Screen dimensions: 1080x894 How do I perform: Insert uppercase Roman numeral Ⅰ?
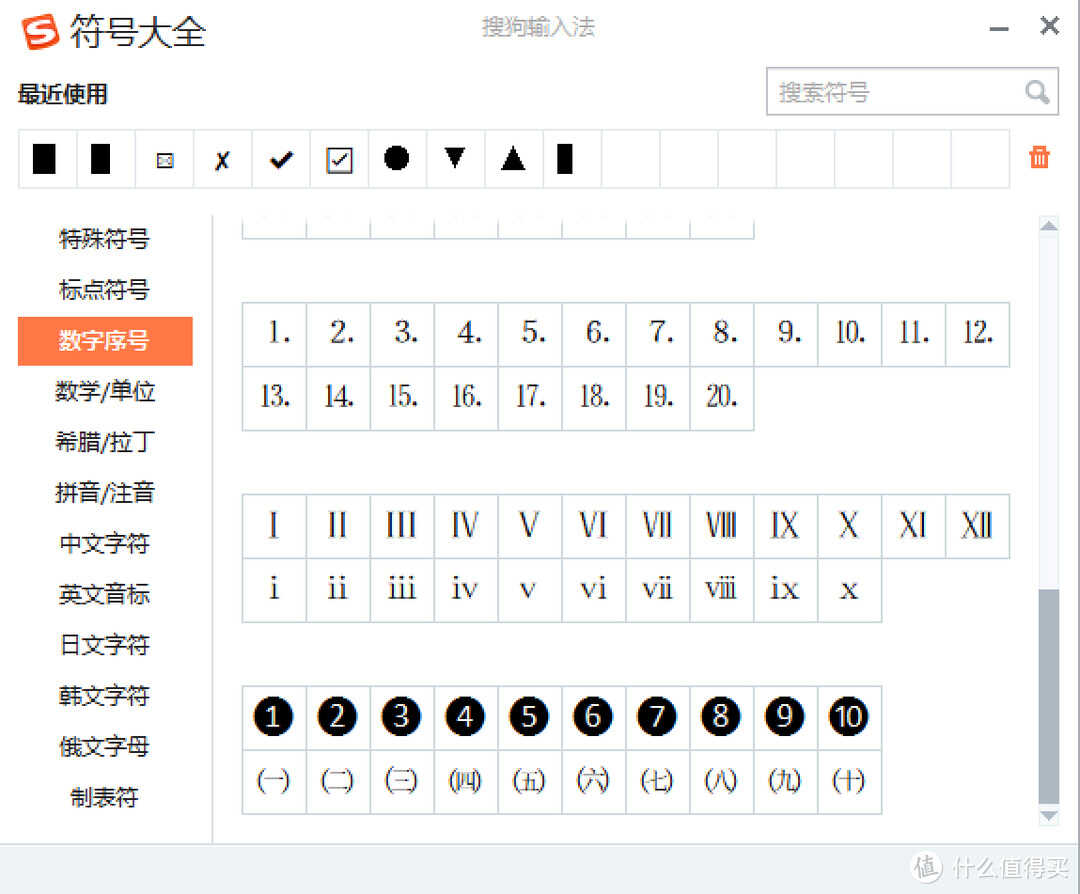click(x=273, y=526)
